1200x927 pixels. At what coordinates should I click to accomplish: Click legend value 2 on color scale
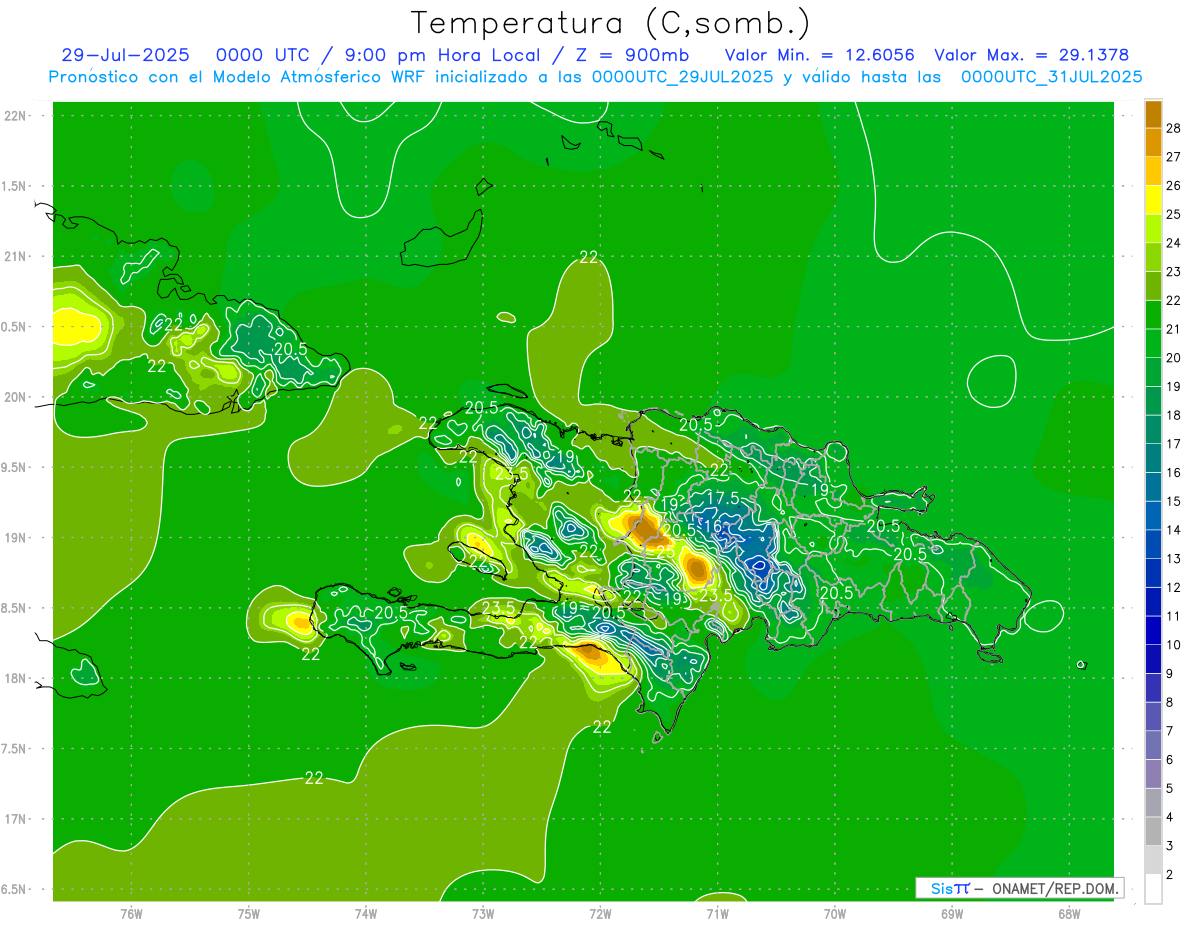tap(1170, 875)
